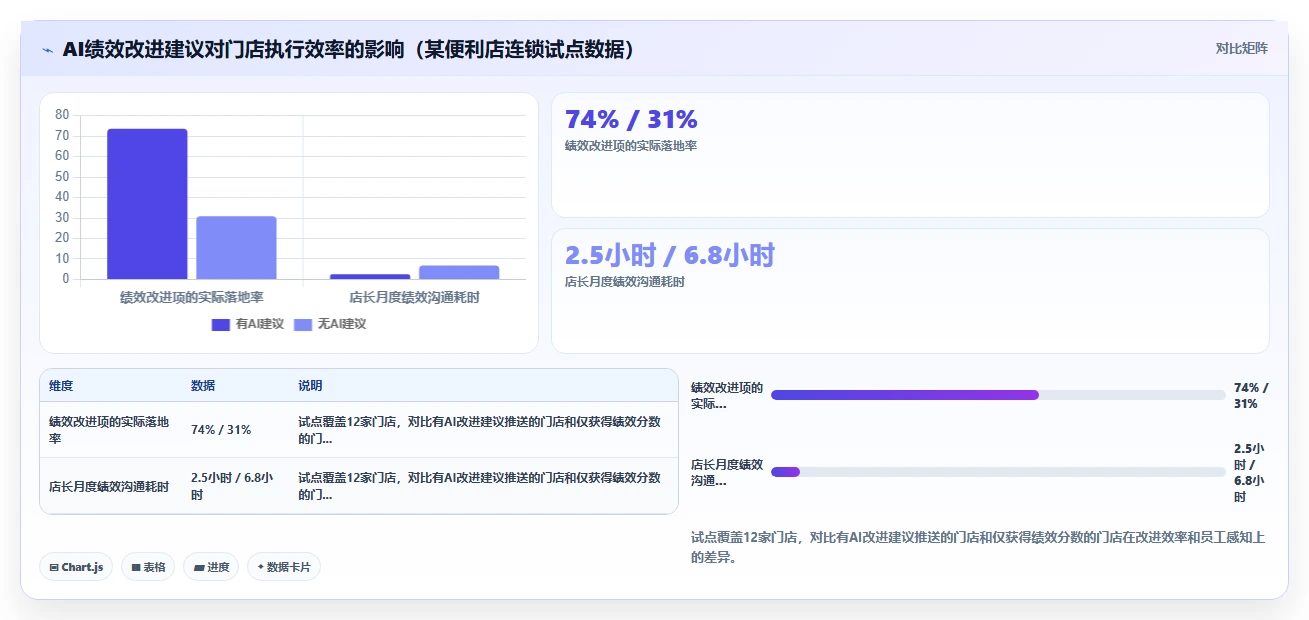The image size is (1309, 620).
Task: Click the 维度 table column header
Action: (x=61, y=386)
